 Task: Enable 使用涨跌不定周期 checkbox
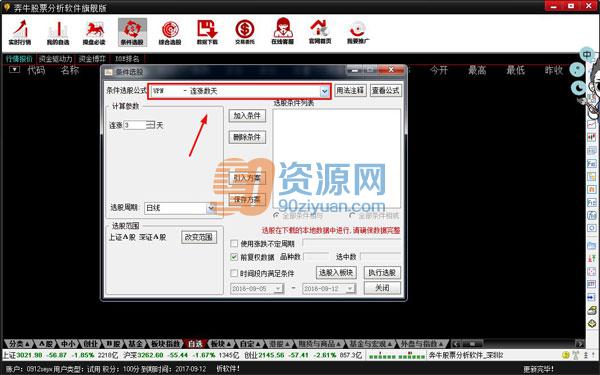coord(234,243)
